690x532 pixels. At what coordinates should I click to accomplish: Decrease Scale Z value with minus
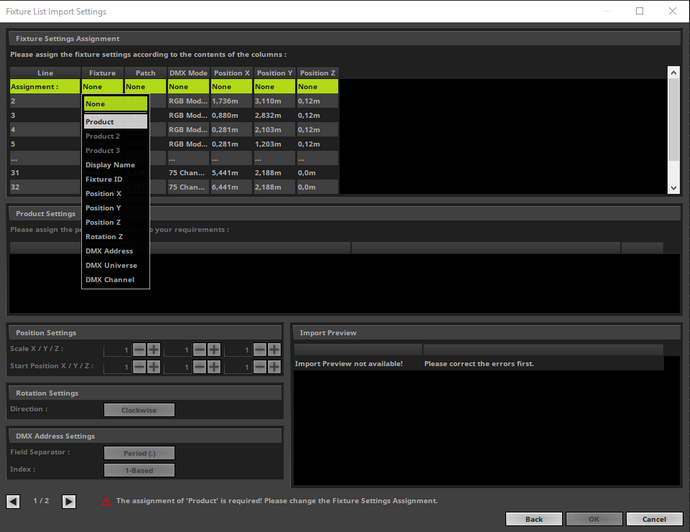(260, 350)
